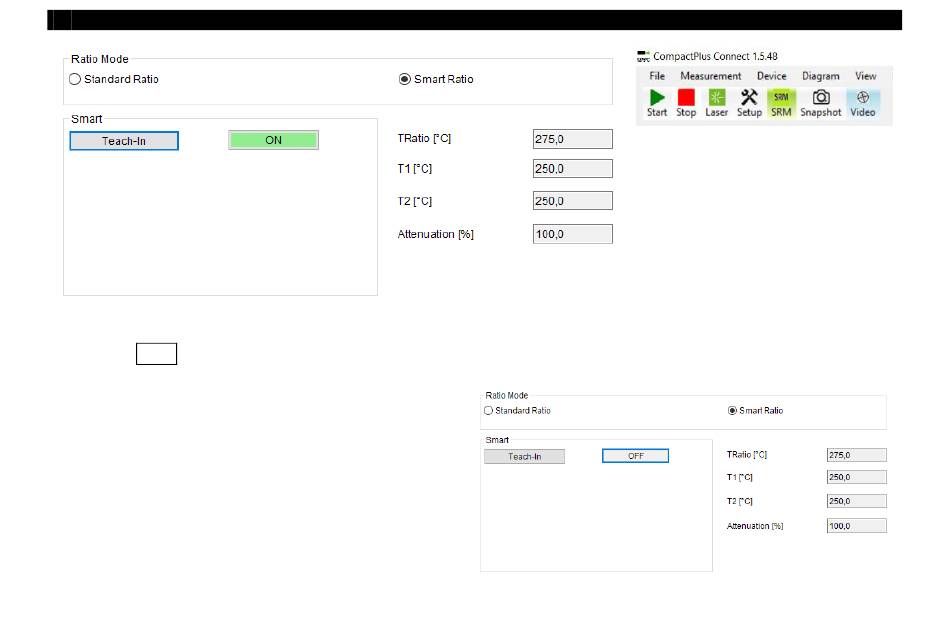Open the Video icon
Screen dimensions: 950x638
[x=863, y=98]
